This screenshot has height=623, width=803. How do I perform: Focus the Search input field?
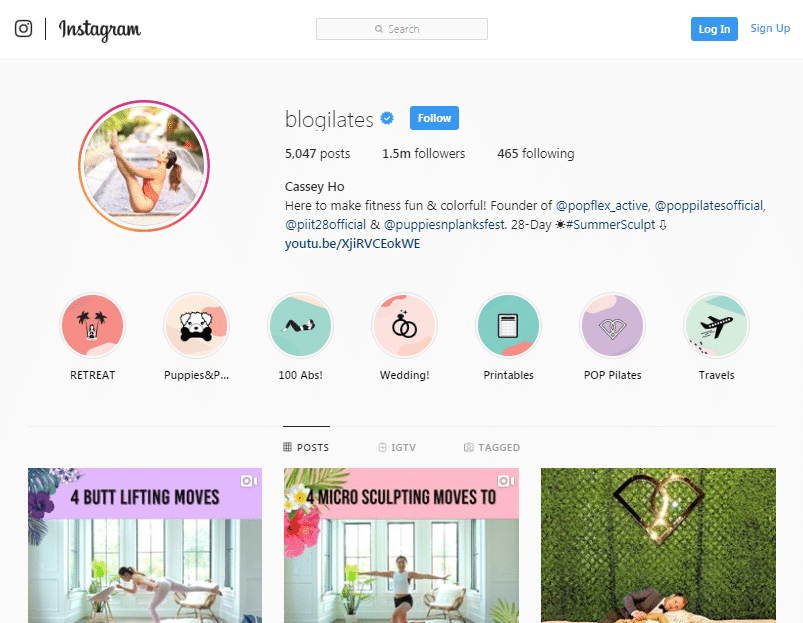click(x=402, y=29)
